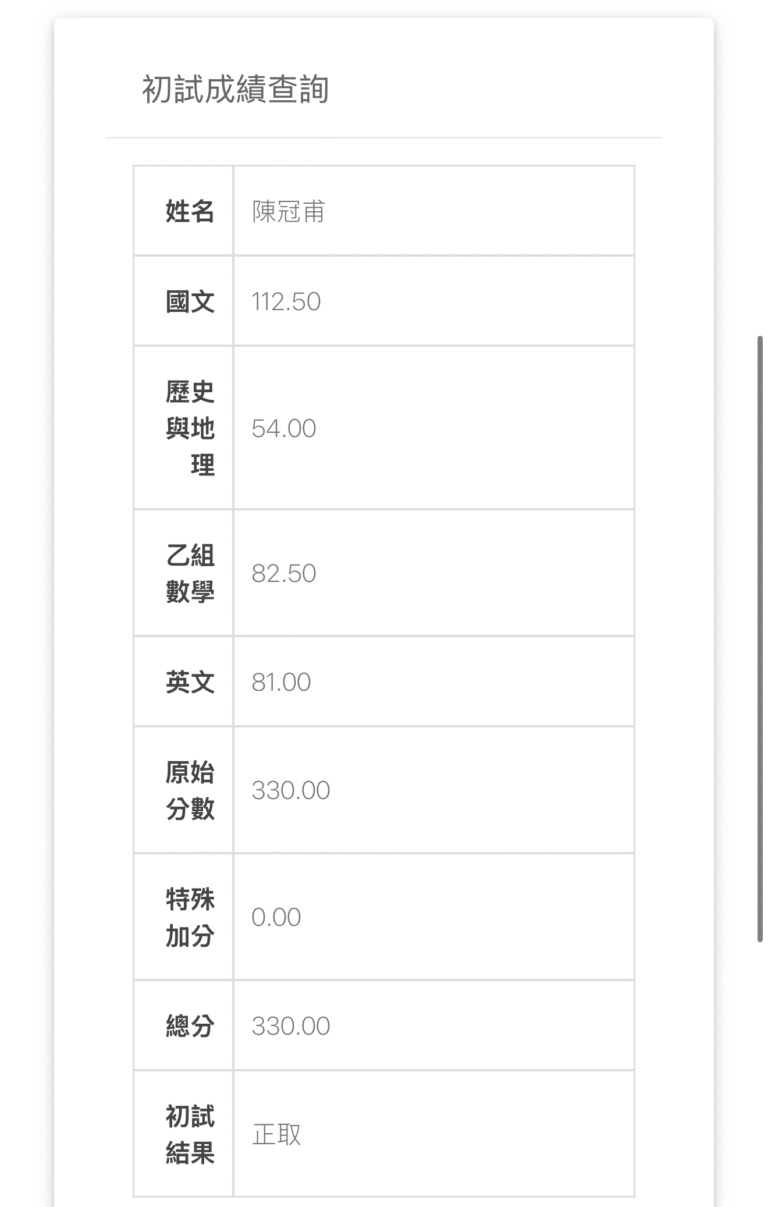The width and height of the screenshot is (768, 1207).
Task: Select the 乙組數學 score 82.50
Action: [x=284, y=574]
